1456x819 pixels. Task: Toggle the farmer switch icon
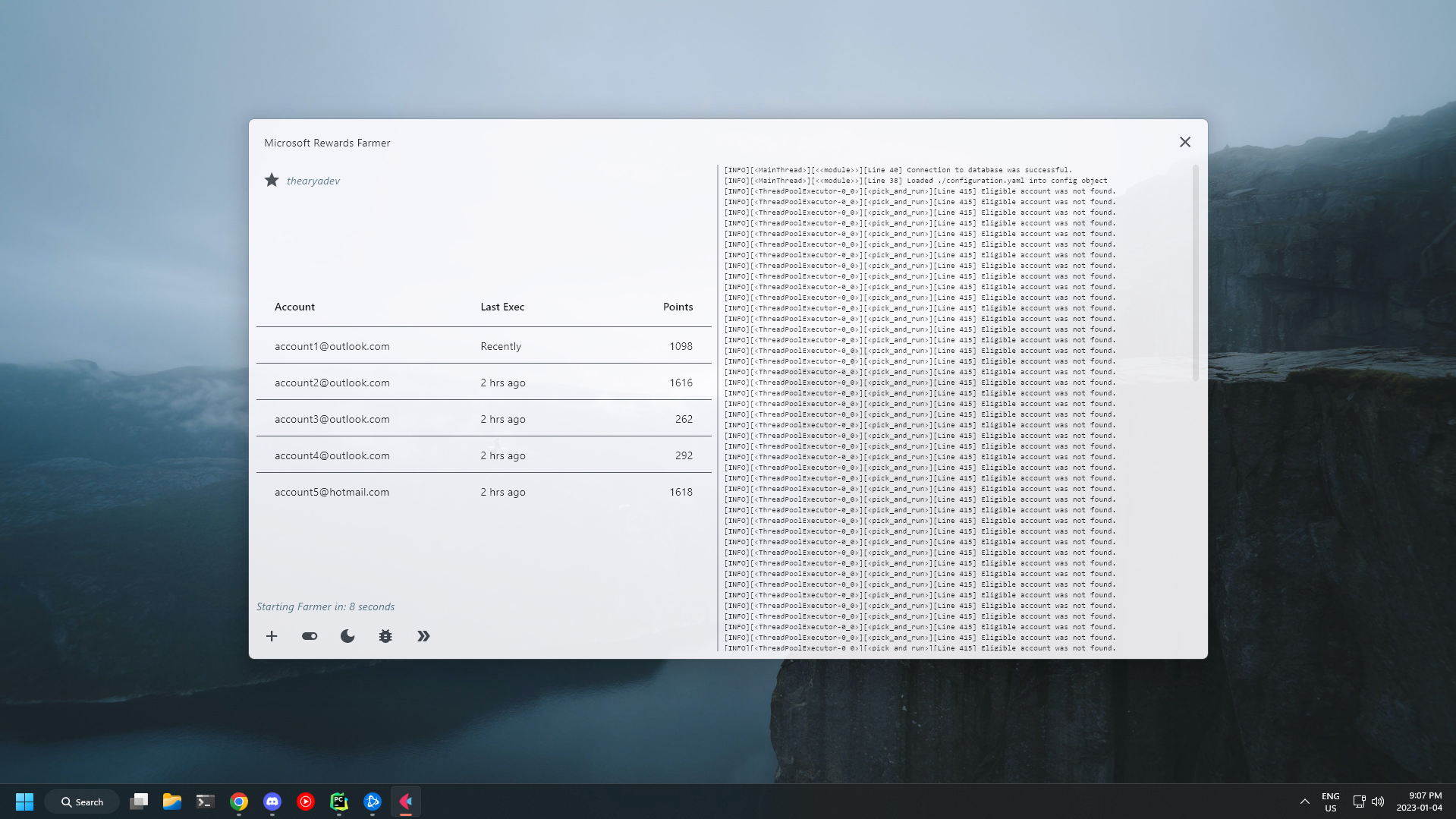point(310,636)
